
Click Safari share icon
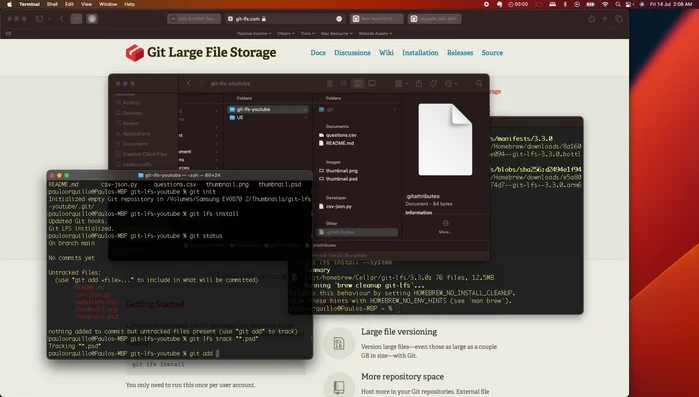(x=592, y=19)
